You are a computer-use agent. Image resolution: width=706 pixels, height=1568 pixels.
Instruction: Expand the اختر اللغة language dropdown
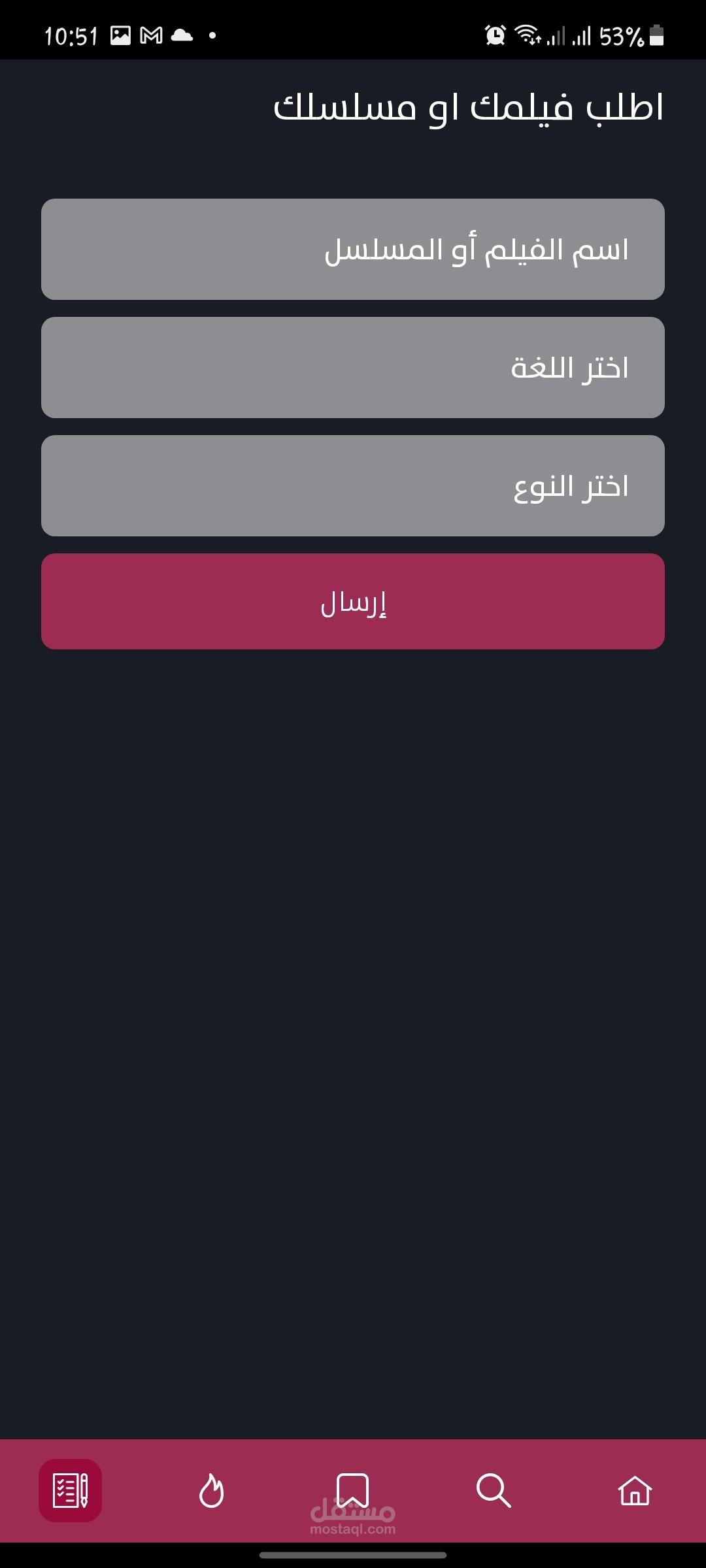click(353, 367)
